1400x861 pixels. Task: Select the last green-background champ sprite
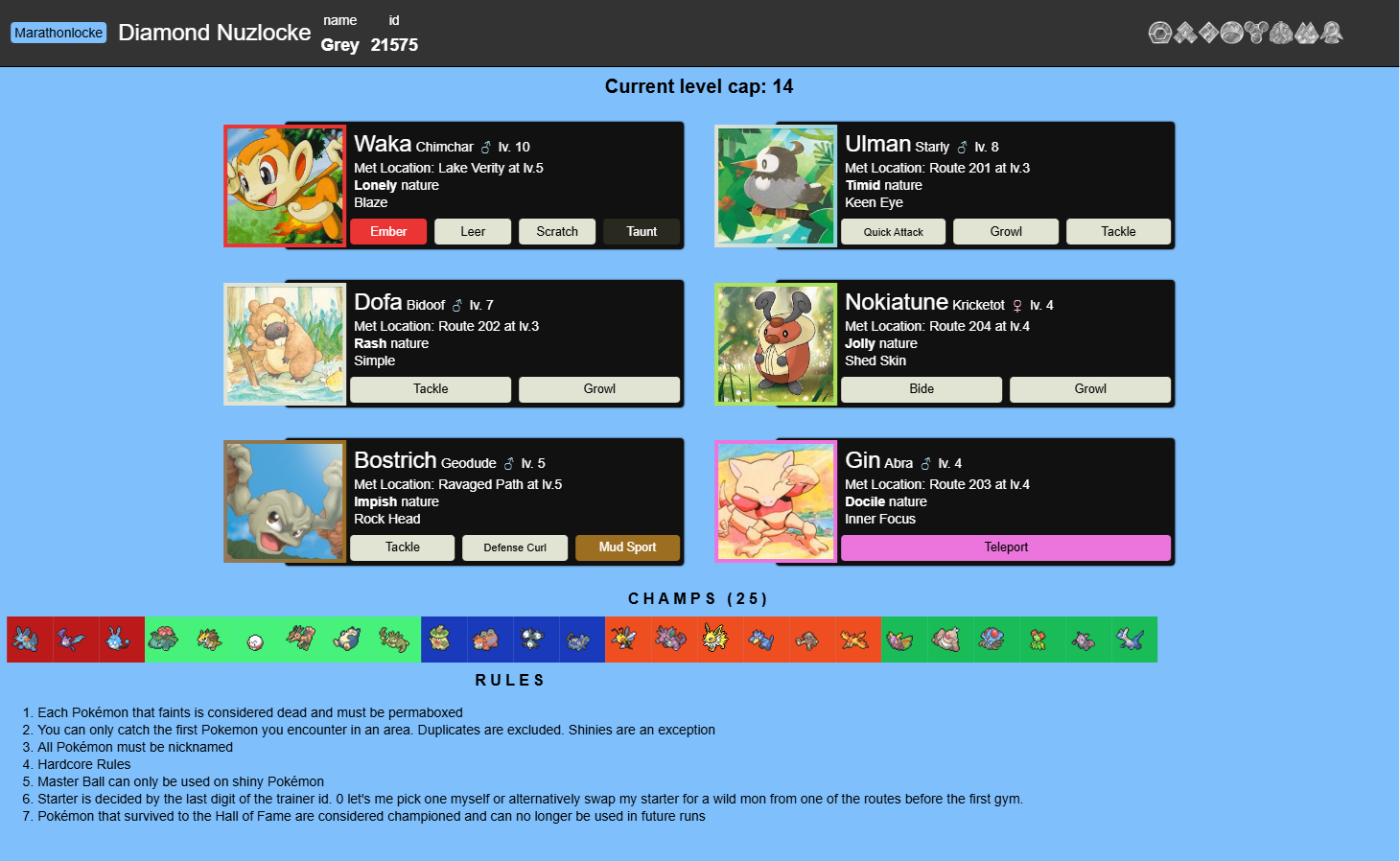tap(1134, 640)
